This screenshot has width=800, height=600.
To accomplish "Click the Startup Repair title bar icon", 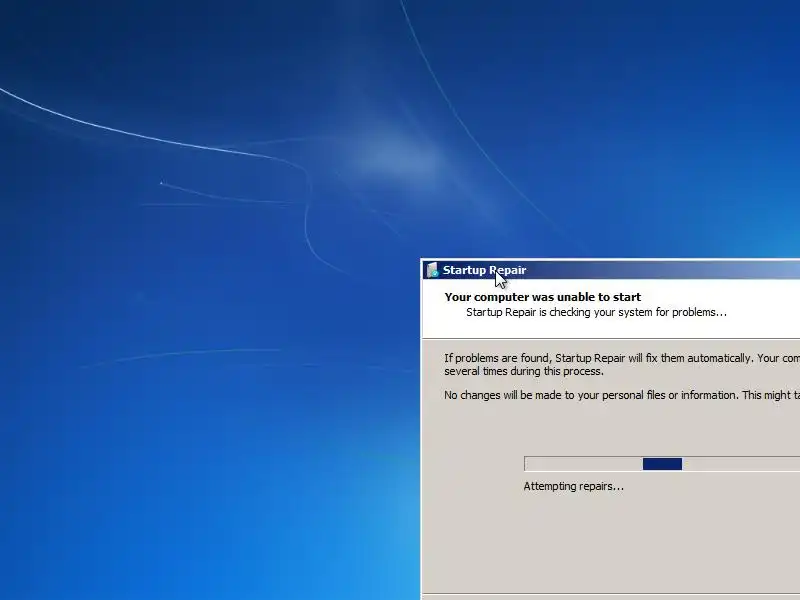I will 432,270.
